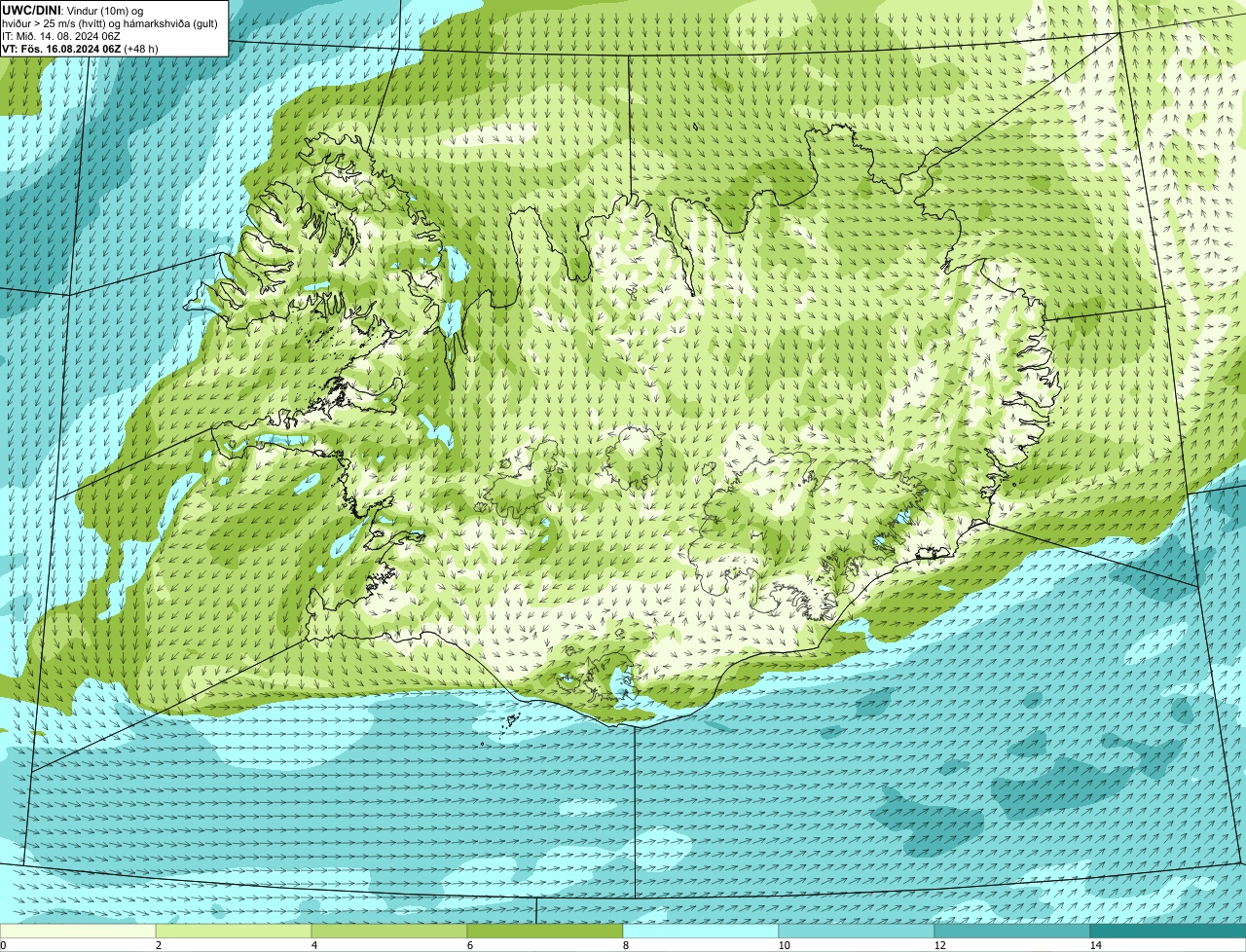Click the 12–14 m/s teal legend swatch
This screenshot has height=952, width=1246.
tap(1012, 932)
